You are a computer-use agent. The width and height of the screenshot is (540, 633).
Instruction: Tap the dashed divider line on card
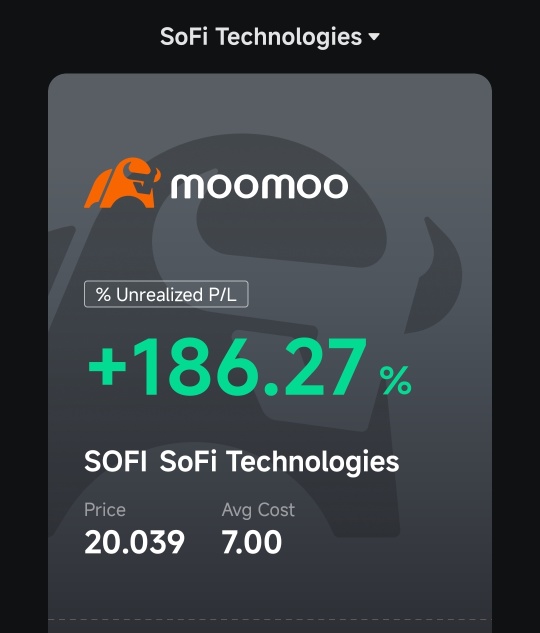(270, 619)
